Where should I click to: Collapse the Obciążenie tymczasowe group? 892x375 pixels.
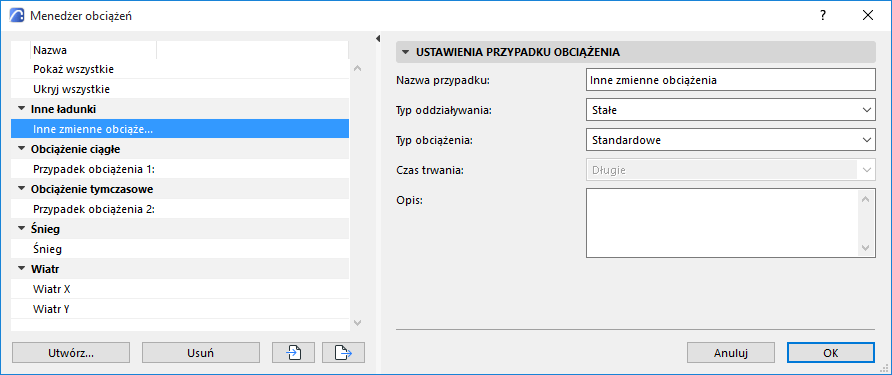tap(22, 189)
